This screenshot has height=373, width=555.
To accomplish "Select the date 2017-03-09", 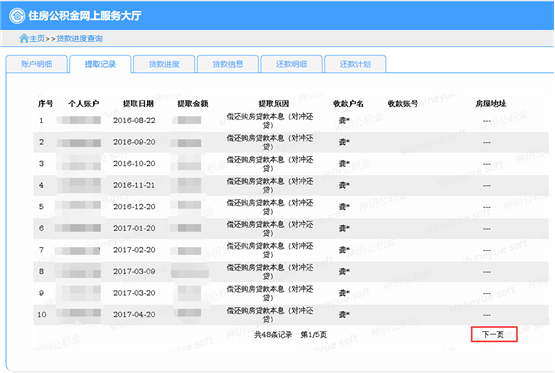I will [x=134, y=271].
